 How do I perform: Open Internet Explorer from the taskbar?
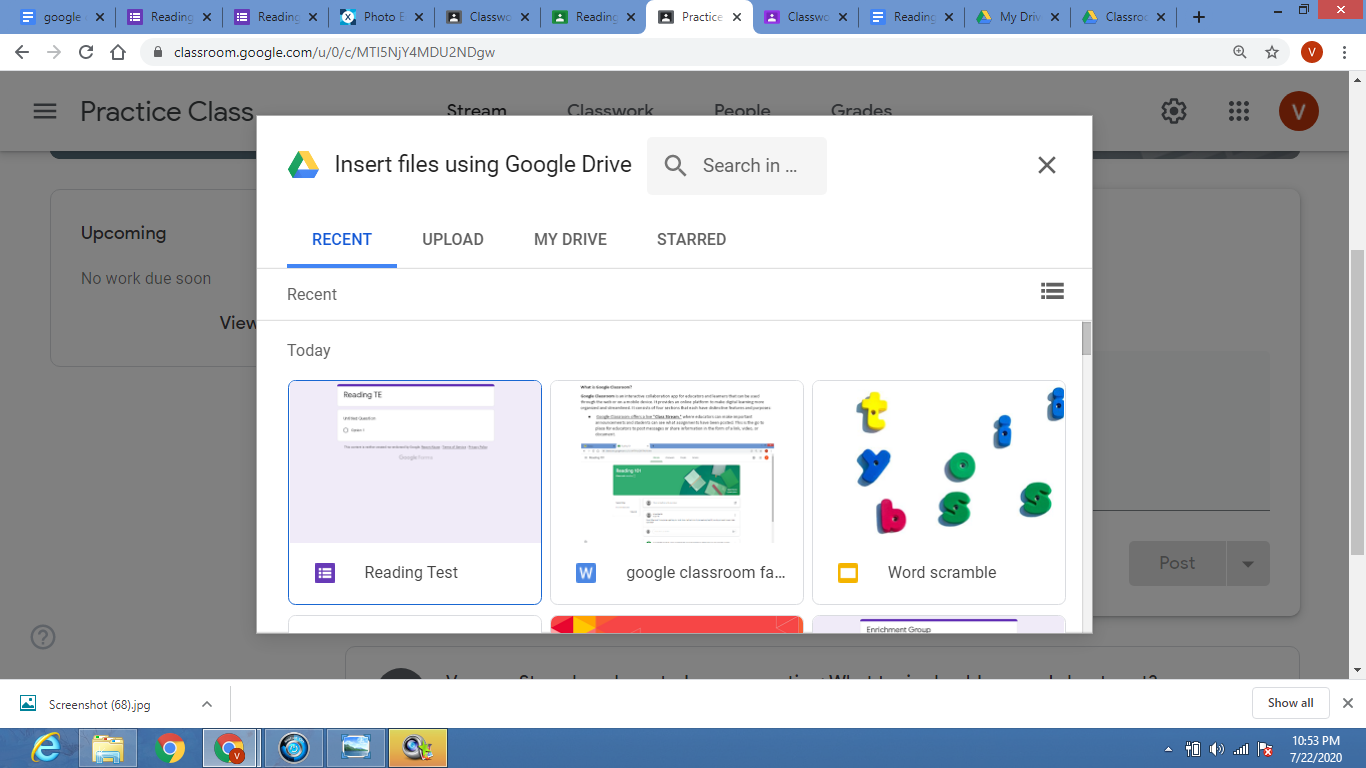point(46,748)
